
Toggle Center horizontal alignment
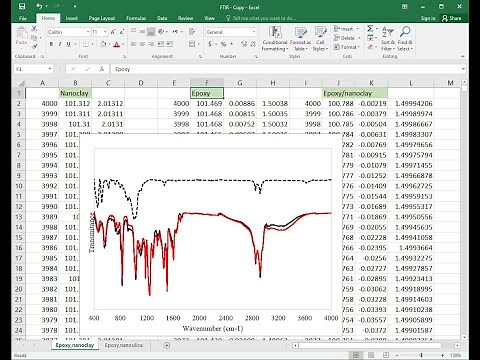click(x=142, y=44)
